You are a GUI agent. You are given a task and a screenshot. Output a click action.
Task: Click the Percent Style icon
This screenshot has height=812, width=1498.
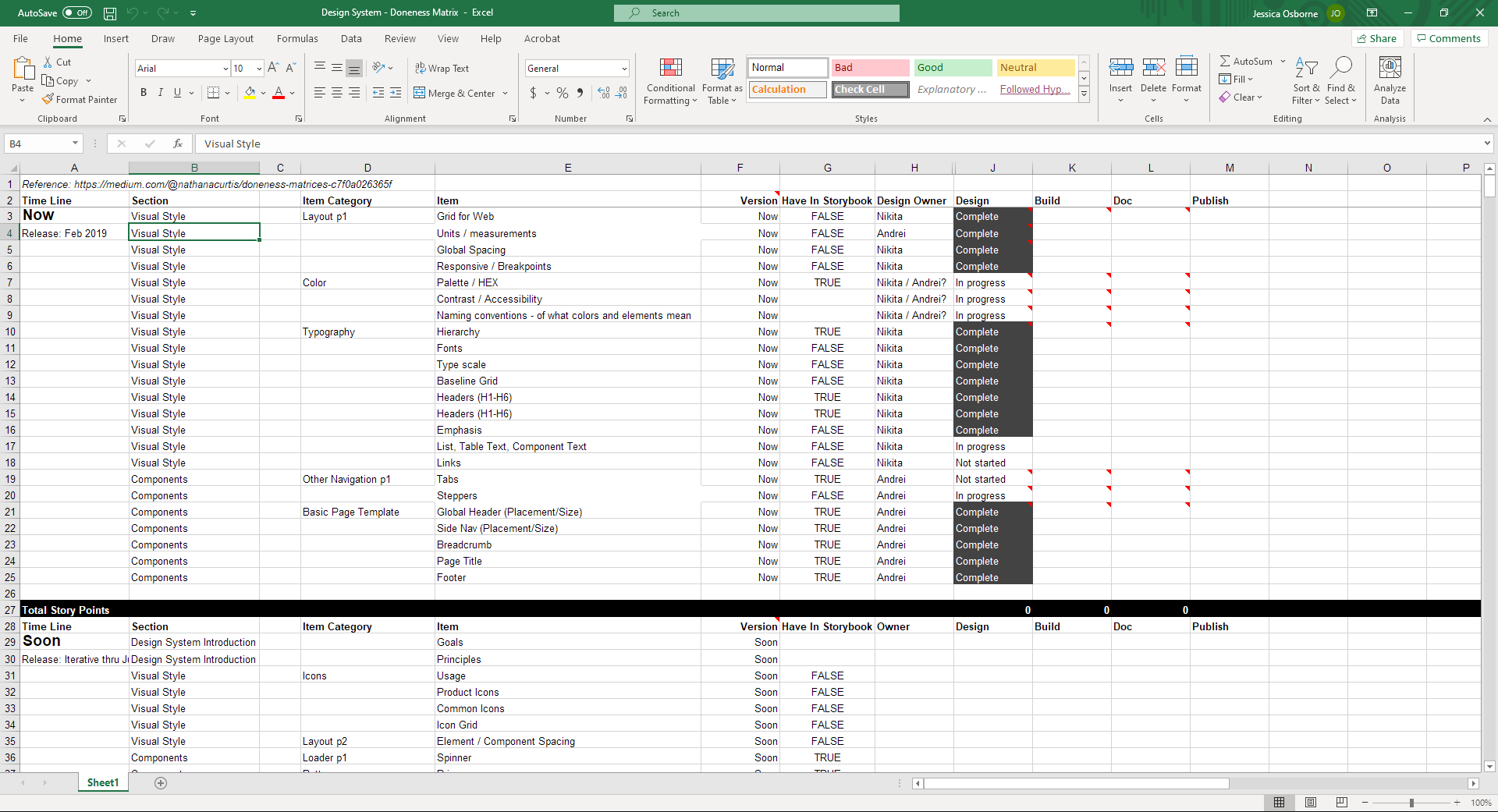563,93
